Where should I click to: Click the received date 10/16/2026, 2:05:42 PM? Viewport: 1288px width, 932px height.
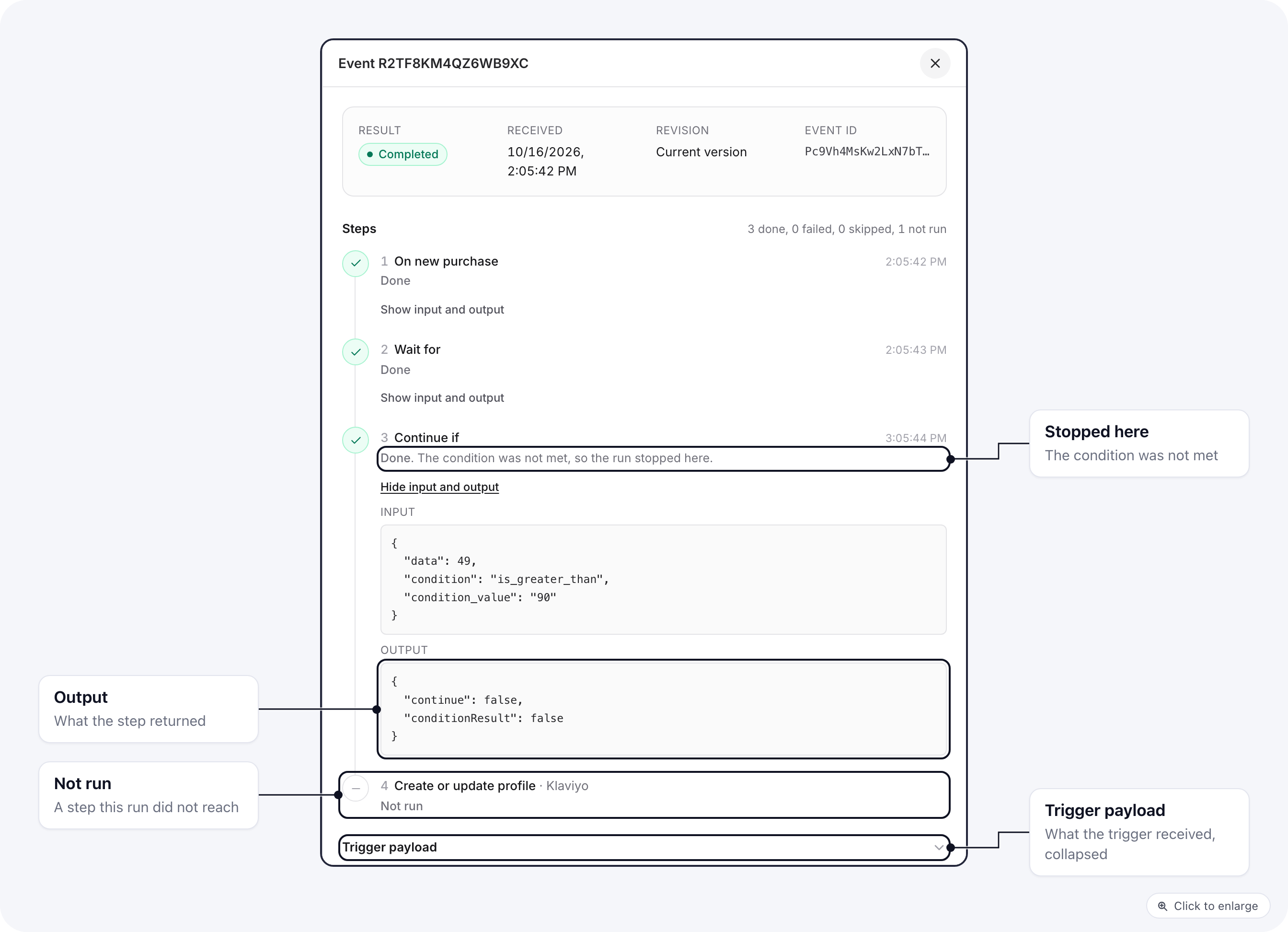[x=546, y=162]
